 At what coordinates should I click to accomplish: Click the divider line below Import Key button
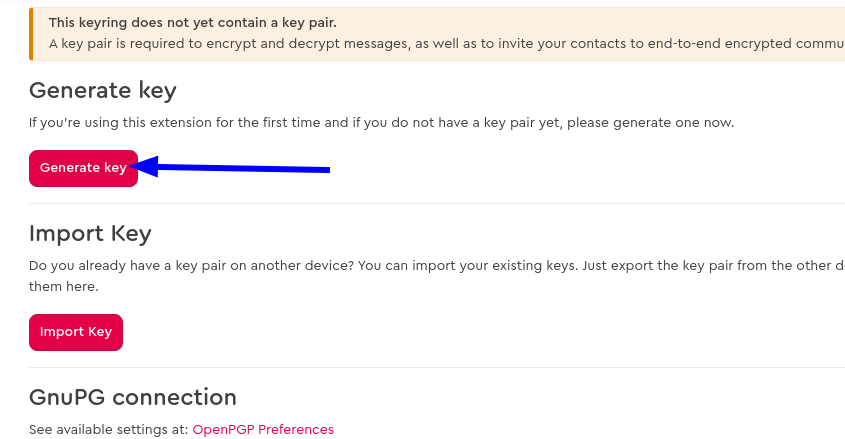click(437, 367)
